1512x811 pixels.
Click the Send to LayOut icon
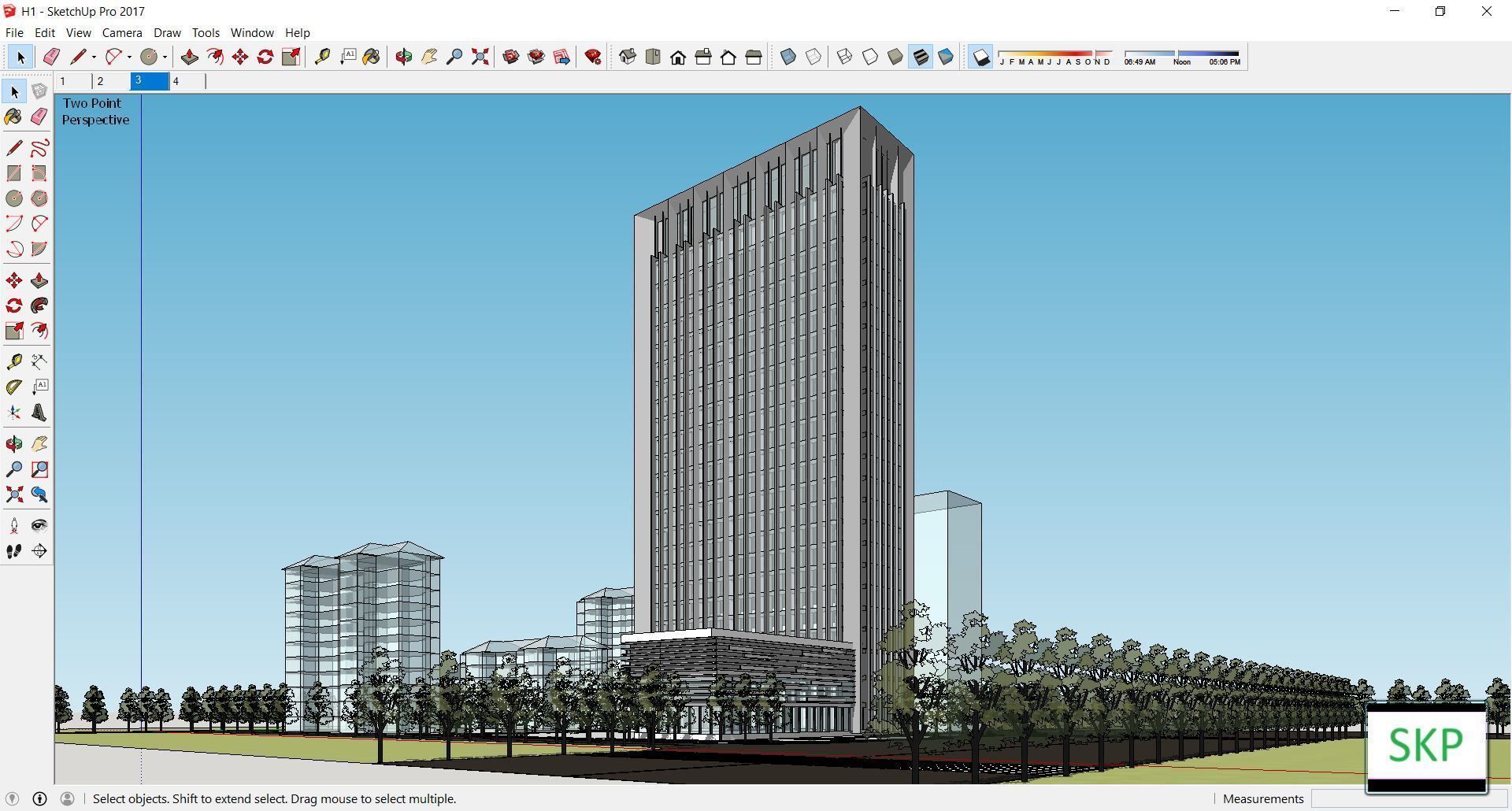pos(561,57)
